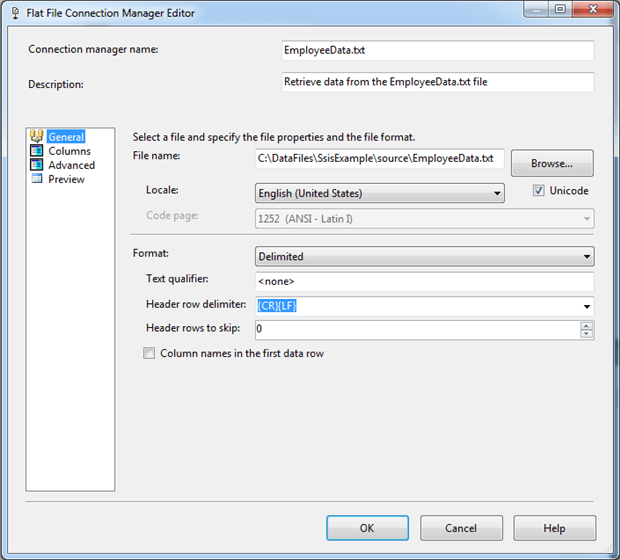Click the Preview page icon
The width and height of the screenshot is (620, 560).
[38, 179]
